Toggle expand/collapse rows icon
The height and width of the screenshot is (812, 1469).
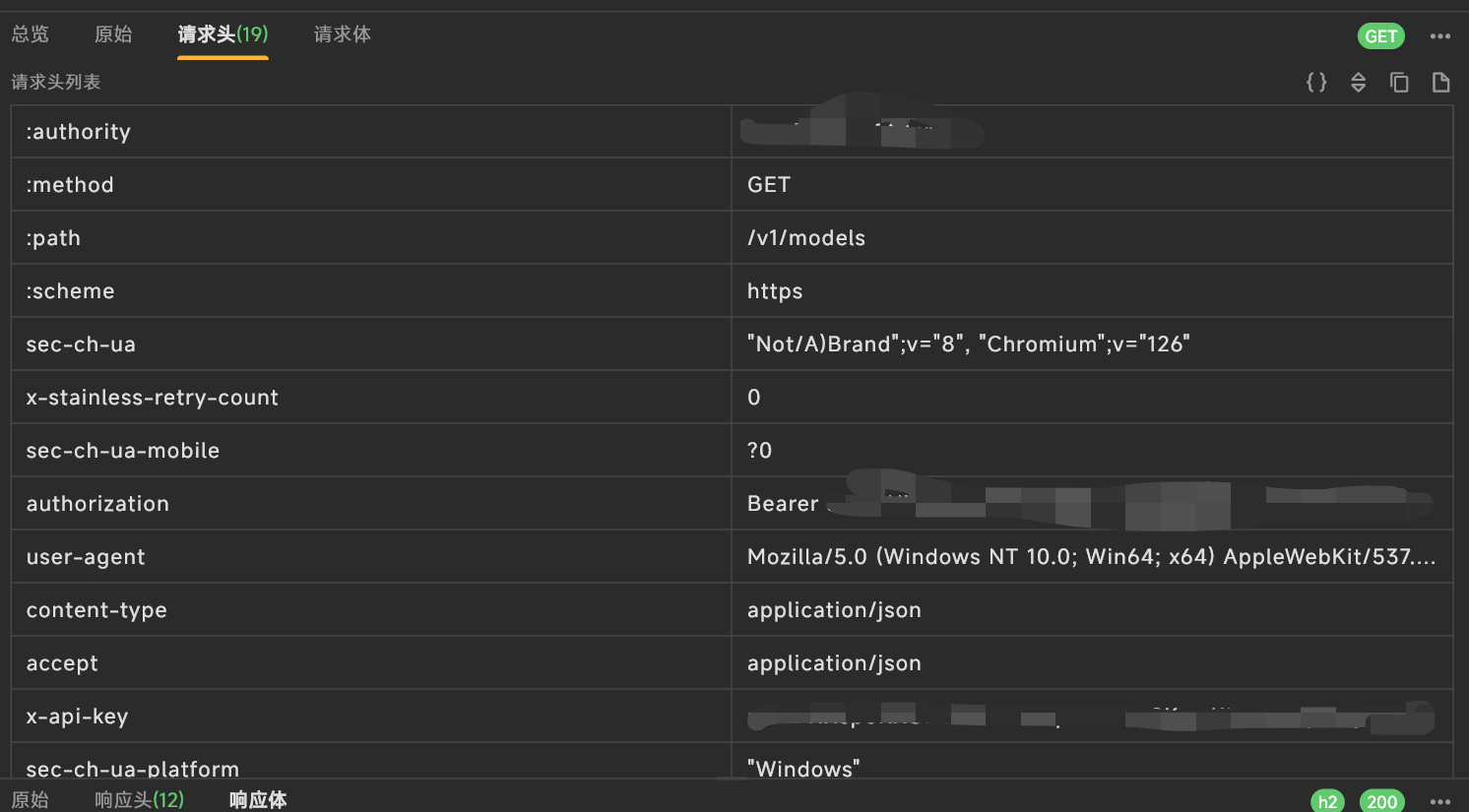(1358, 83)
